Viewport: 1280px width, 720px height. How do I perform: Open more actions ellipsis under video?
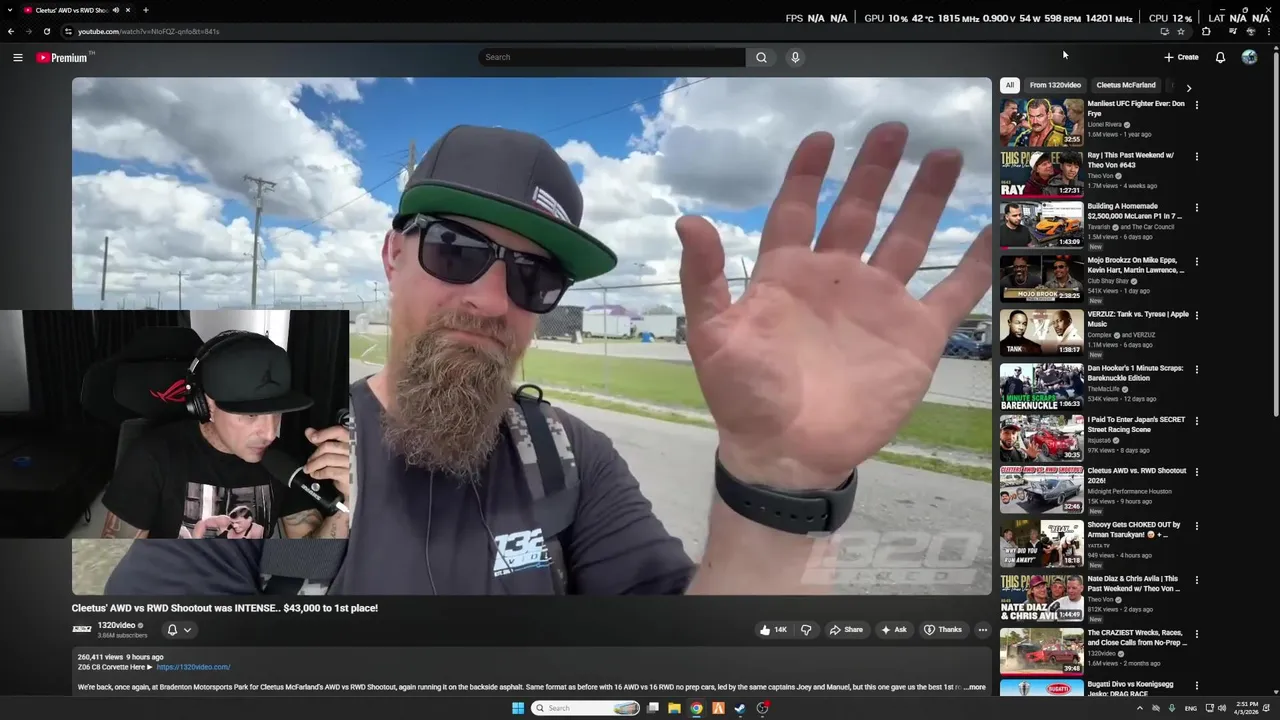click(983, 630)
